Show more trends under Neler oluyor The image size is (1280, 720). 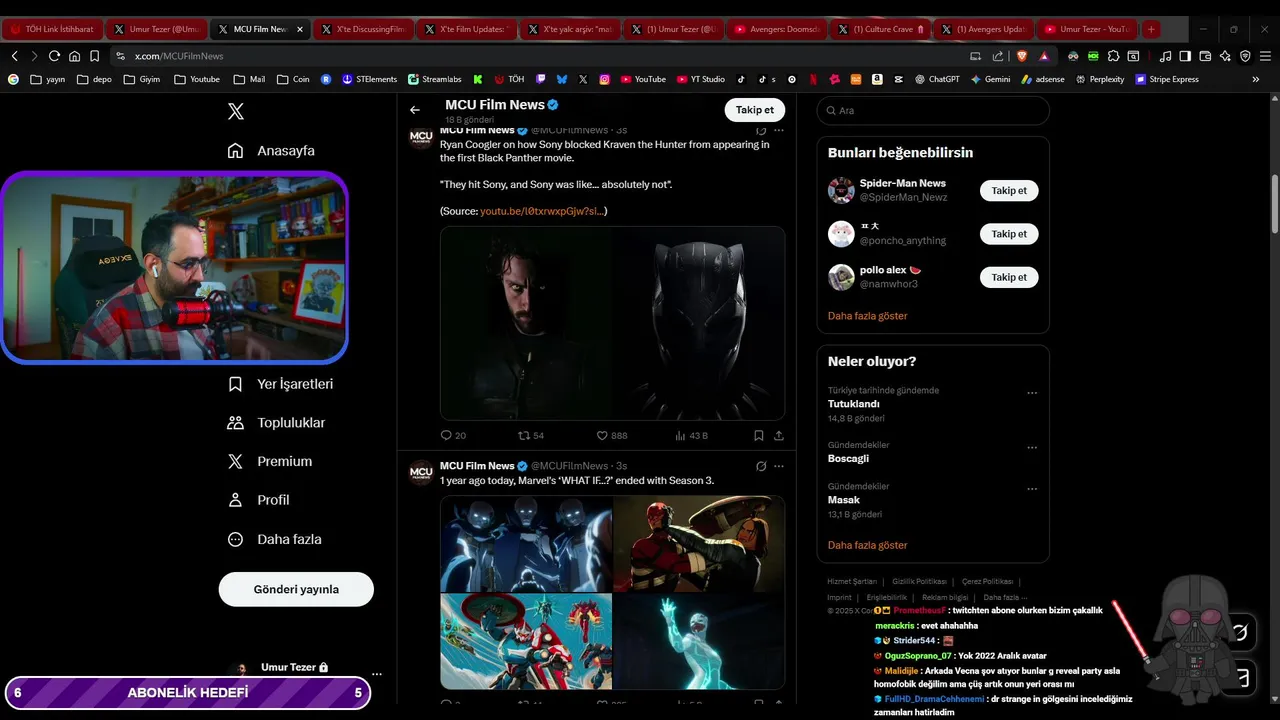868,546
